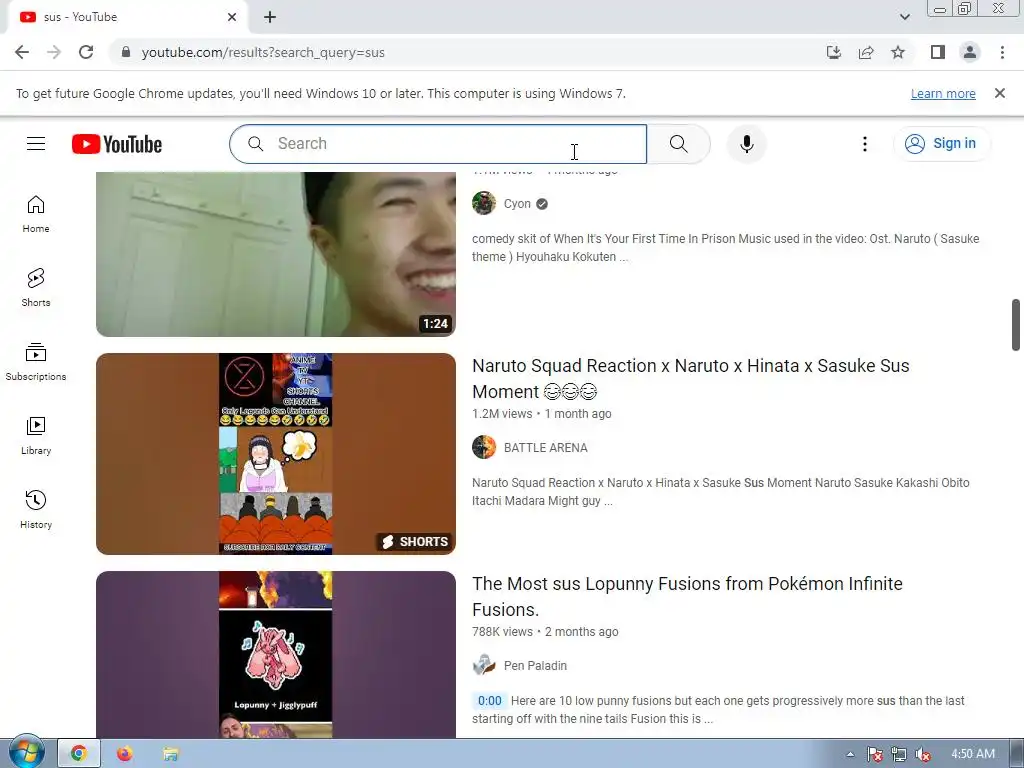Open the Learn more link

(943, 93)
